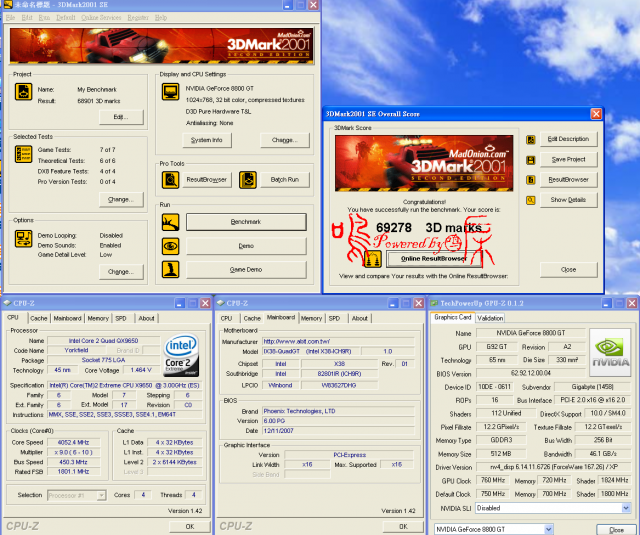
Task: Click the Selected Tests checklist icon
Action: [x=23, y=154]
